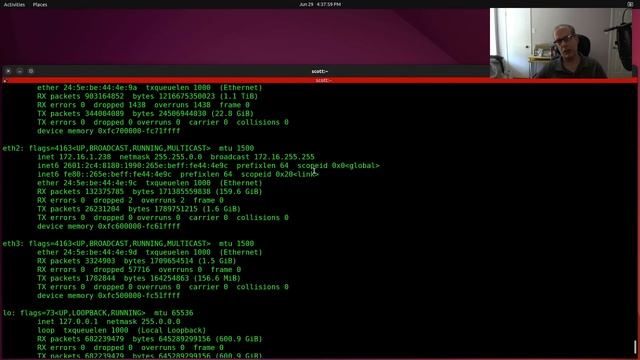Click the RX errors dropped 1438 line

point(143,105)
